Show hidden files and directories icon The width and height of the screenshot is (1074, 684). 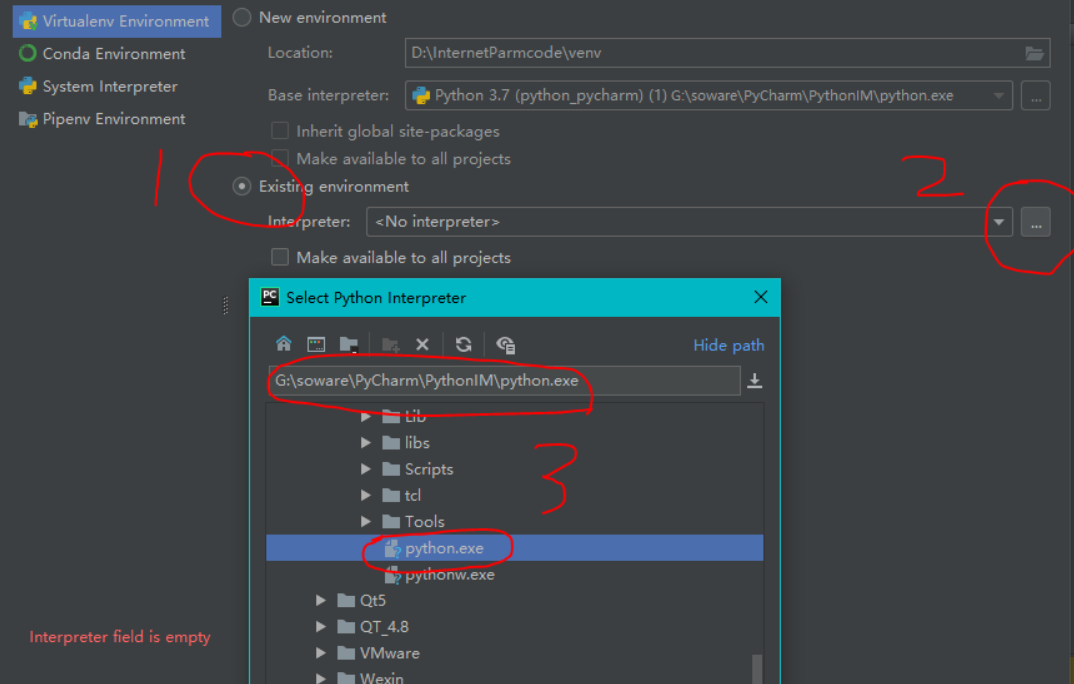click(x=505, y=344)
